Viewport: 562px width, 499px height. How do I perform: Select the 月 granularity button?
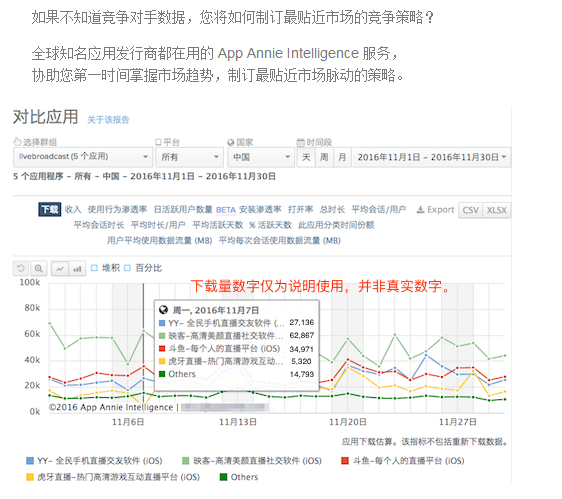(342, 157)
